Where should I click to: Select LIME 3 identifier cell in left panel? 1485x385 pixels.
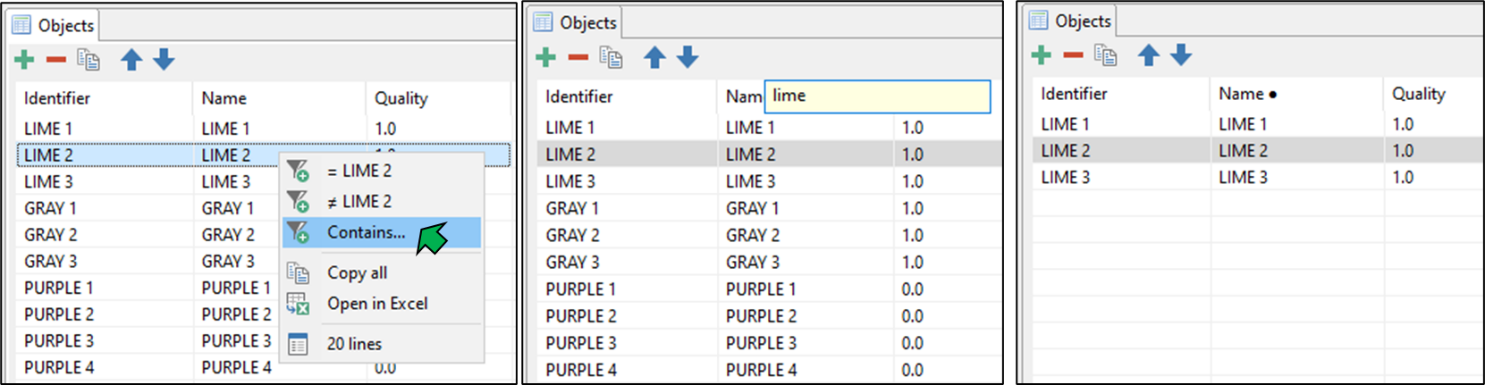[104, 182]
